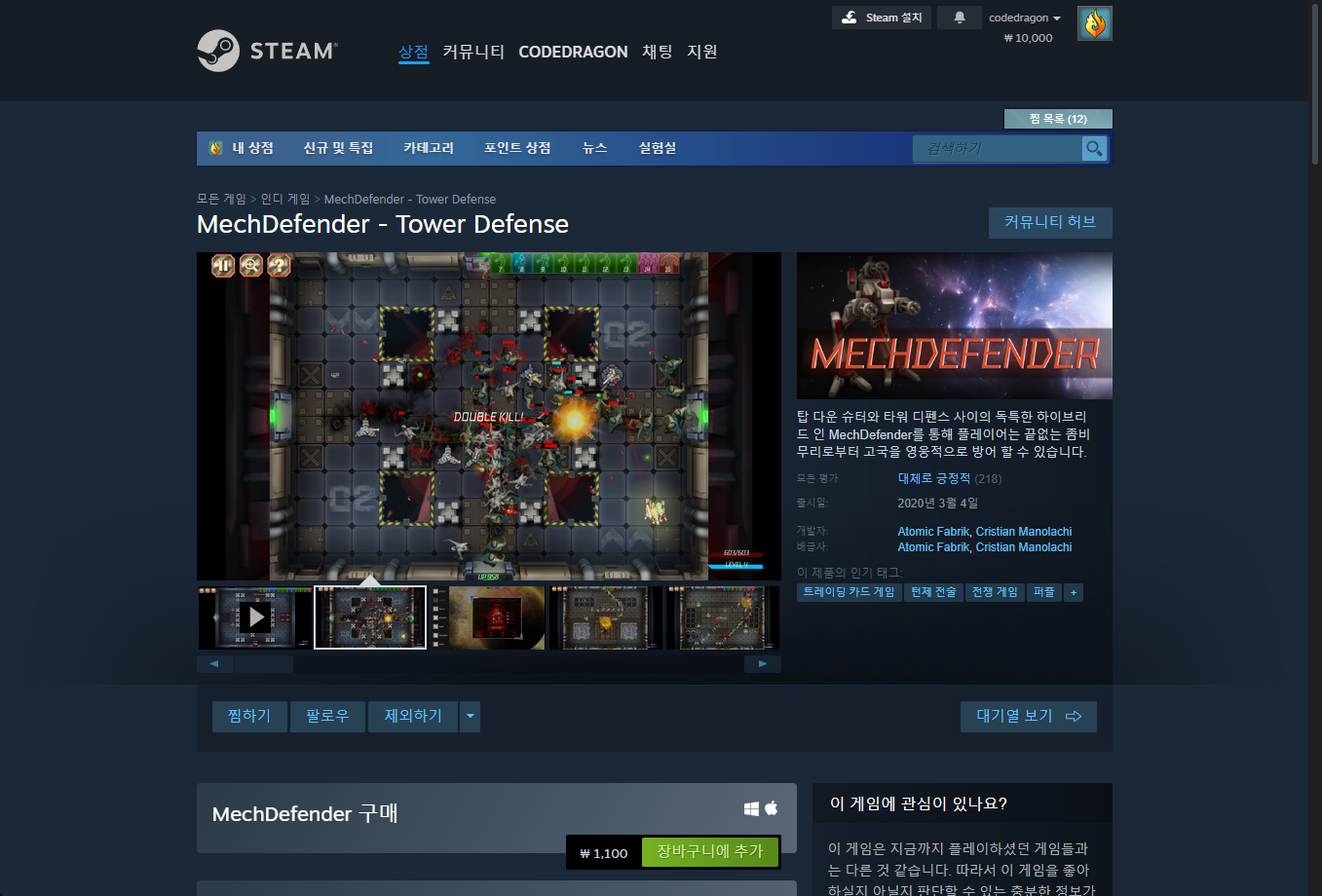The height and width of the screenshot is (896, 1322).
Task: Open the 찜 목록 (12) wishlist
Action: pyautogui.click(x=1058, y=119)
